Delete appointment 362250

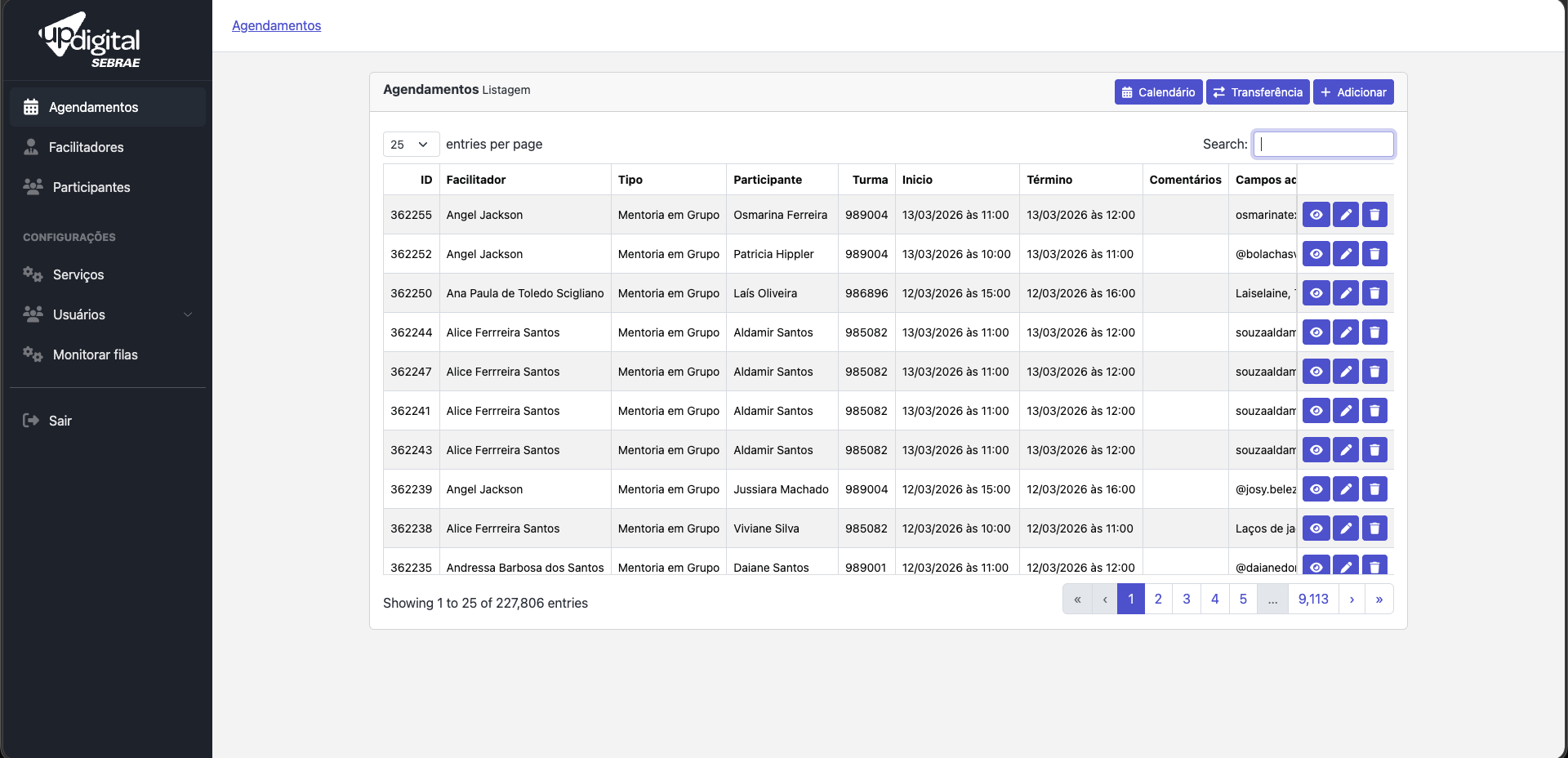(1375, 293)
